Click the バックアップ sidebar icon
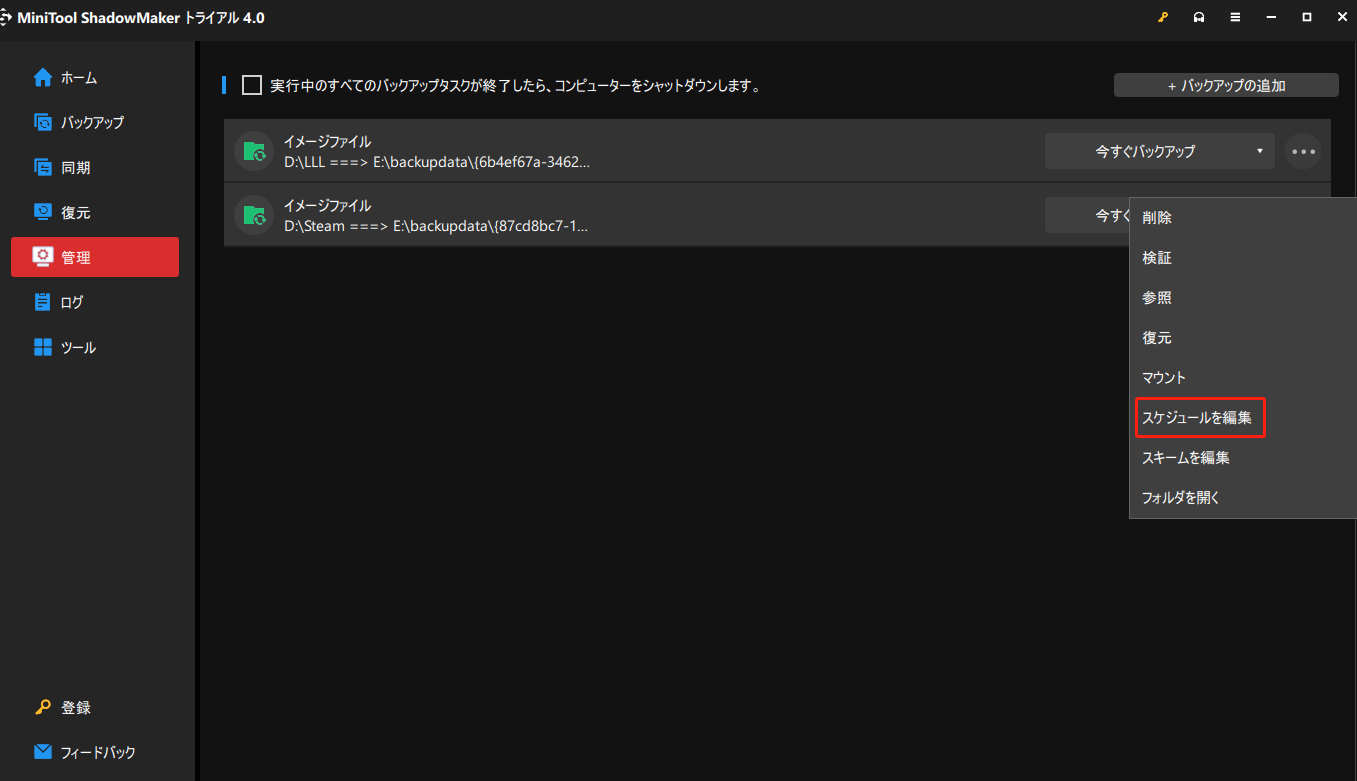 (x=42, y=122)
